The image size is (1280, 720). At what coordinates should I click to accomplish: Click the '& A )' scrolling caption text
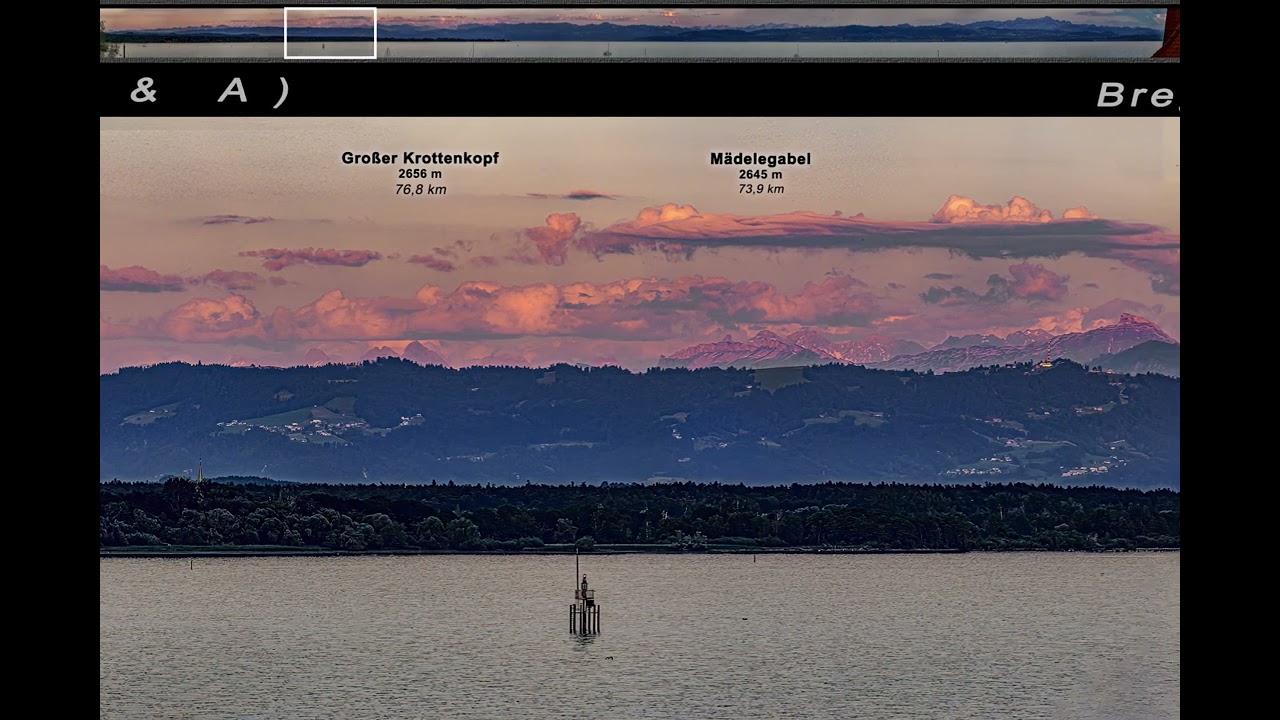210,91
